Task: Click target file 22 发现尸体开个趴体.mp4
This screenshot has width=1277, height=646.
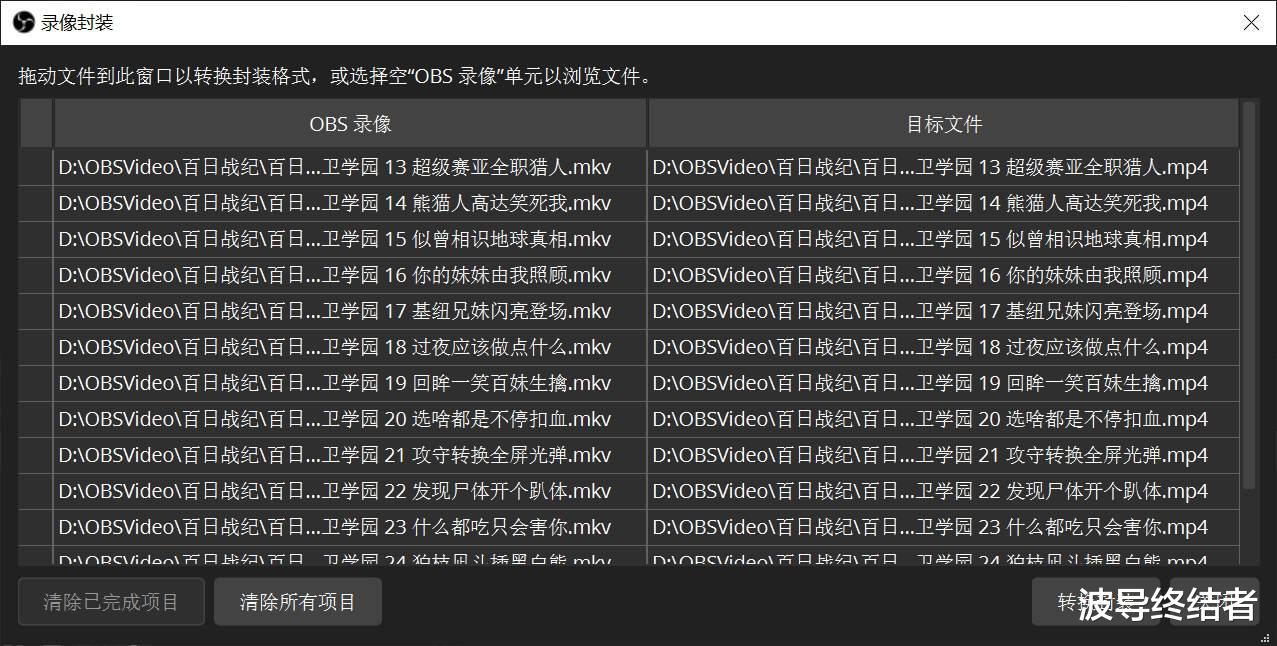Action: coord(944,491)
